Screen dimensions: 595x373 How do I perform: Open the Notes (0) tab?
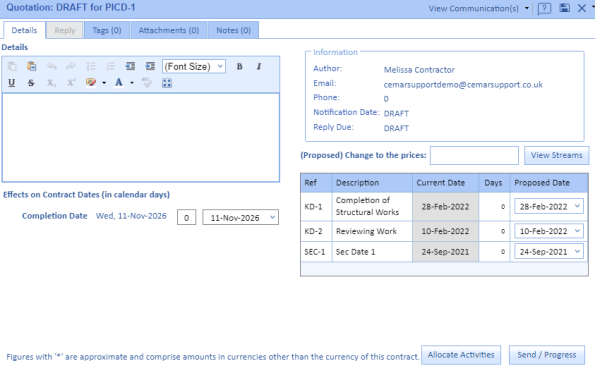[233, 30]
